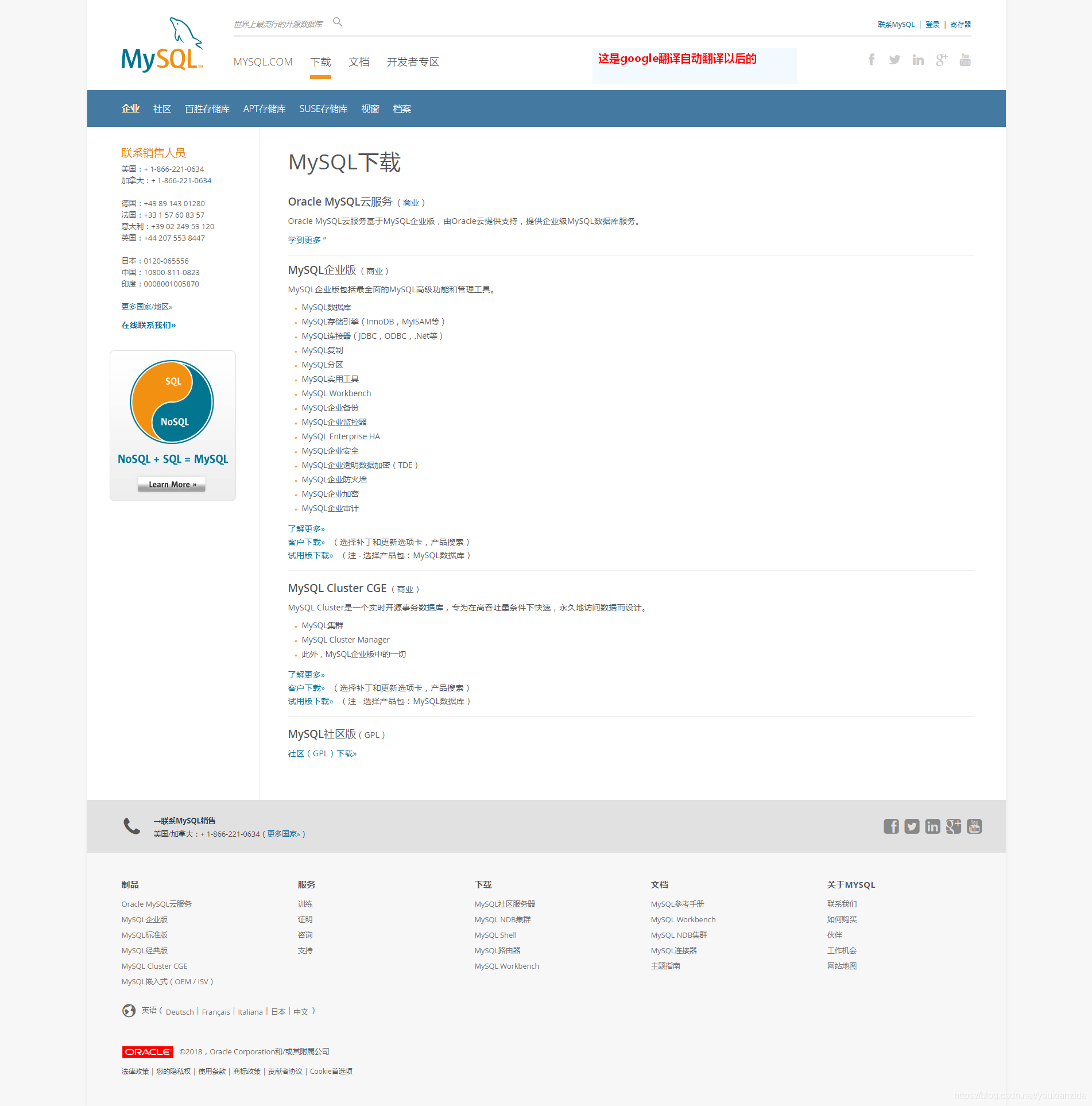Click 客户下载 under MySQL Cluster CGE
Screen dimensions: 1092x1106
tap(307, 687)
